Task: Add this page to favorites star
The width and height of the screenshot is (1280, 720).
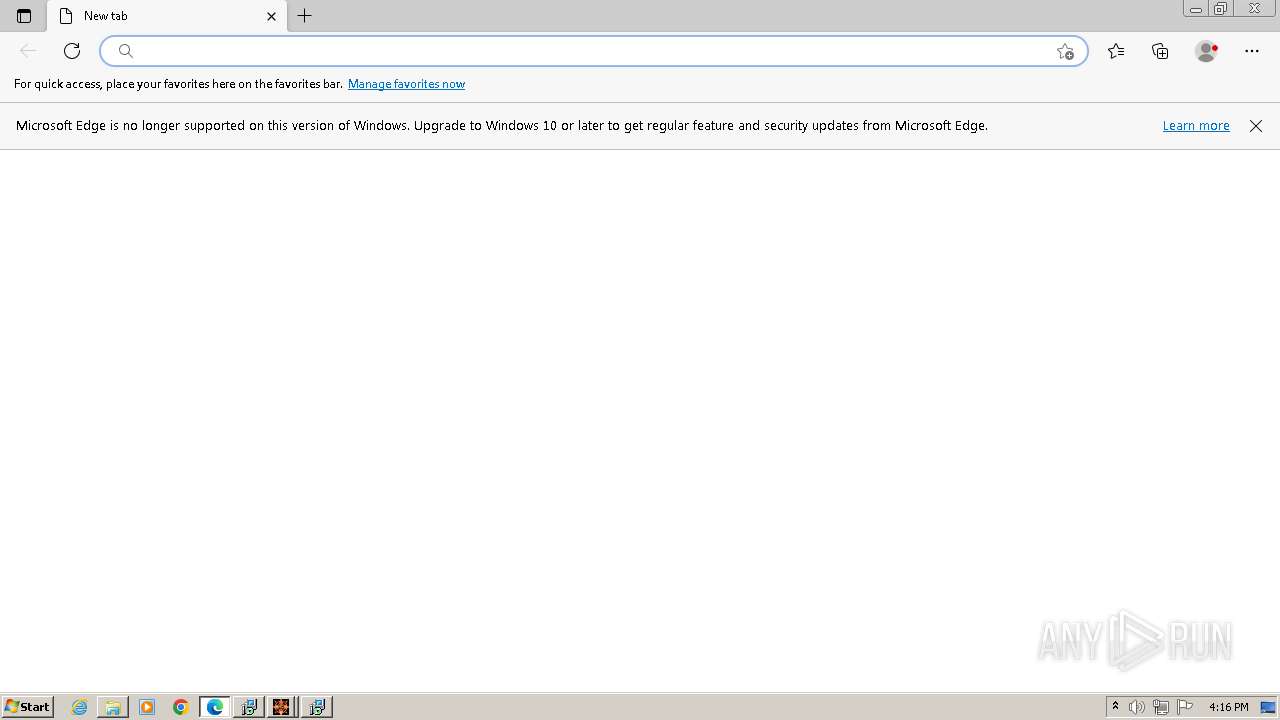Action: [1065, 51]
